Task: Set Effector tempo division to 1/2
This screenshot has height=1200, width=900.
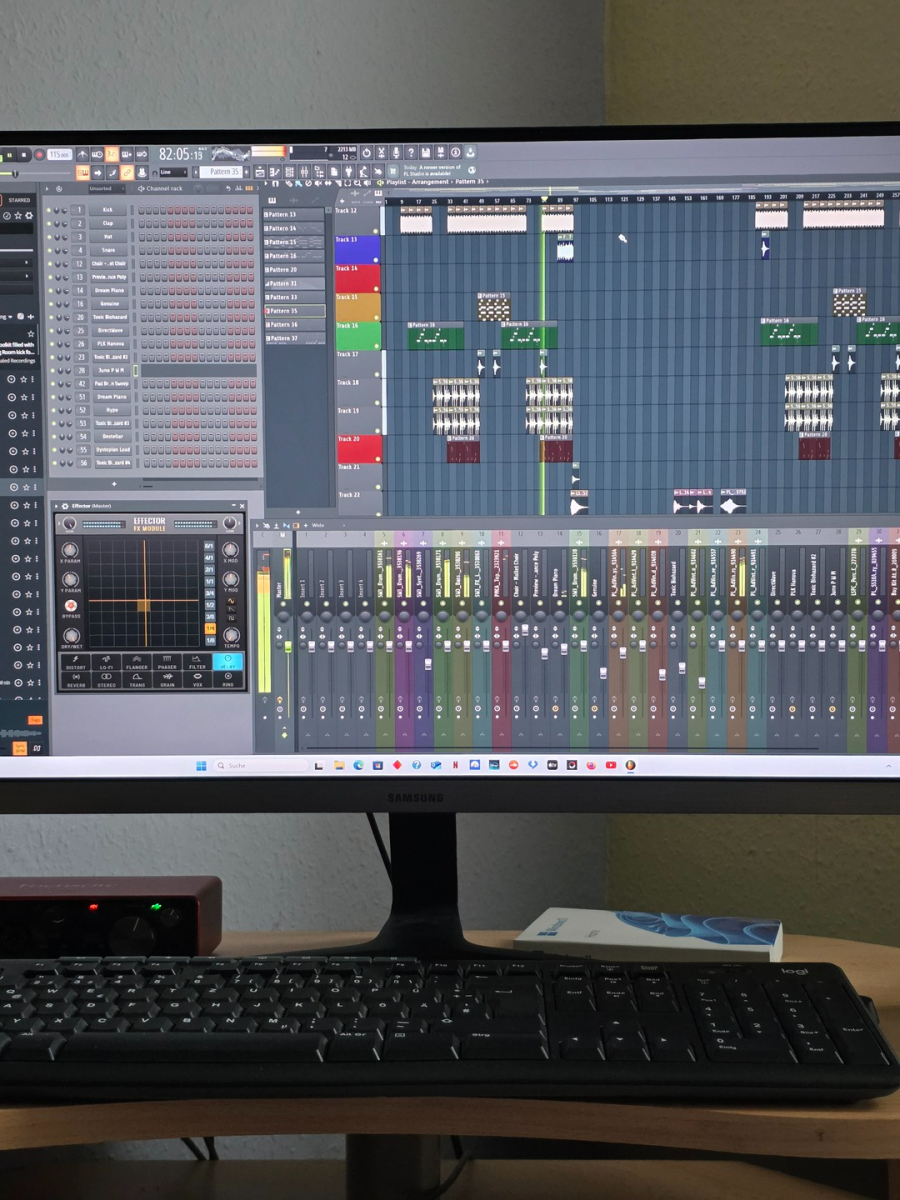Action: click(210, 604)
